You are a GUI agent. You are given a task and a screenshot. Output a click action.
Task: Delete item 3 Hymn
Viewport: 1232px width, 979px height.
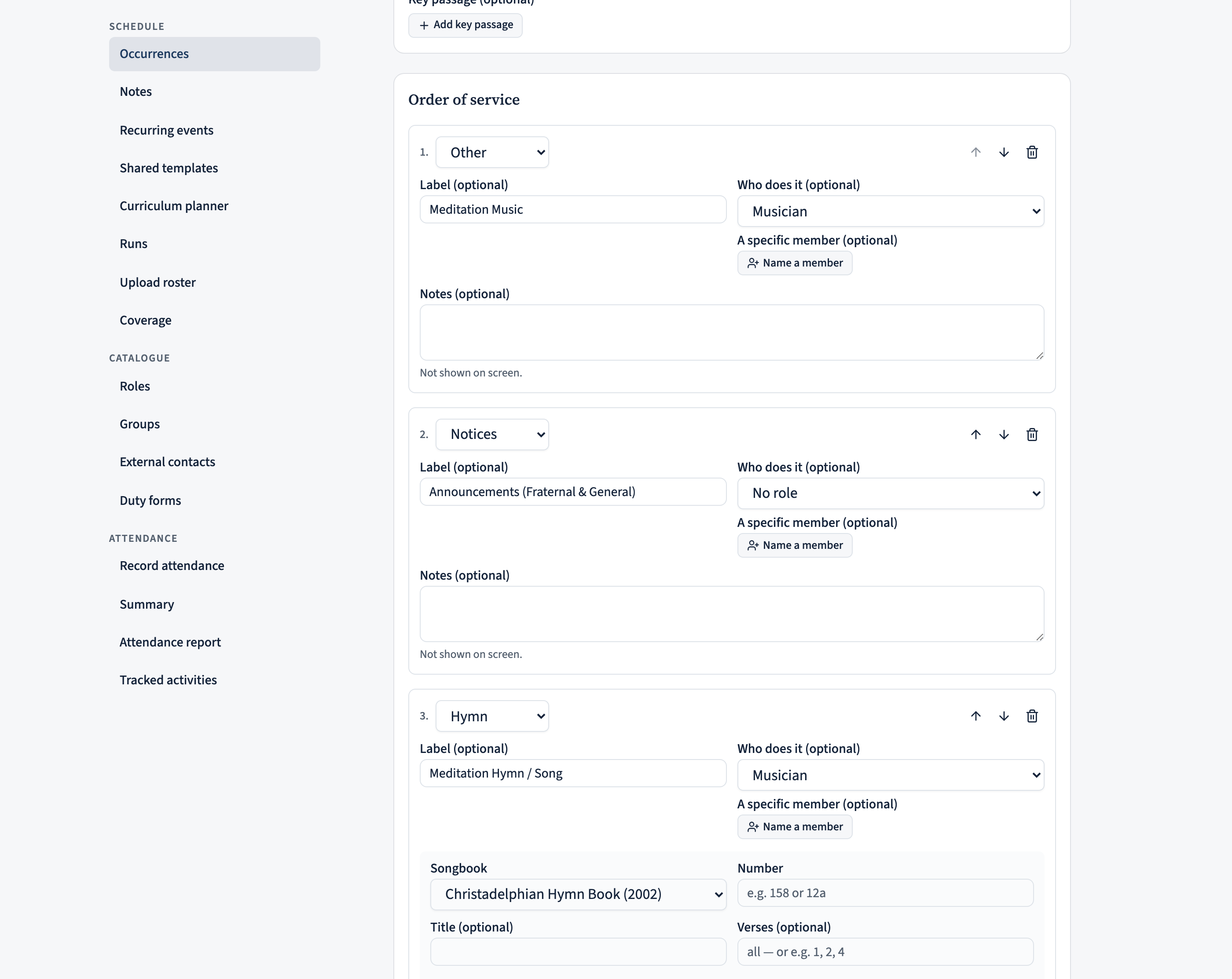coord(1032,716)
